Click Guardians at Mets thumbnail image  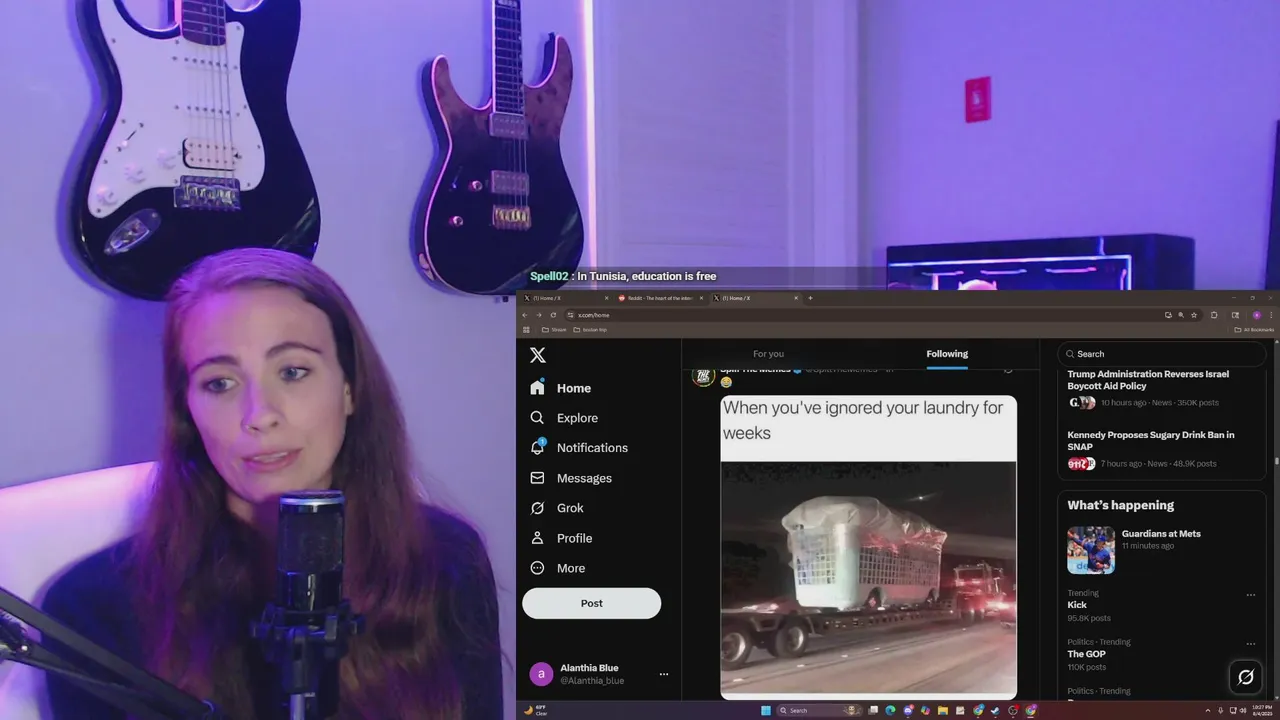pyautogui.click(x=1091, y=550)
